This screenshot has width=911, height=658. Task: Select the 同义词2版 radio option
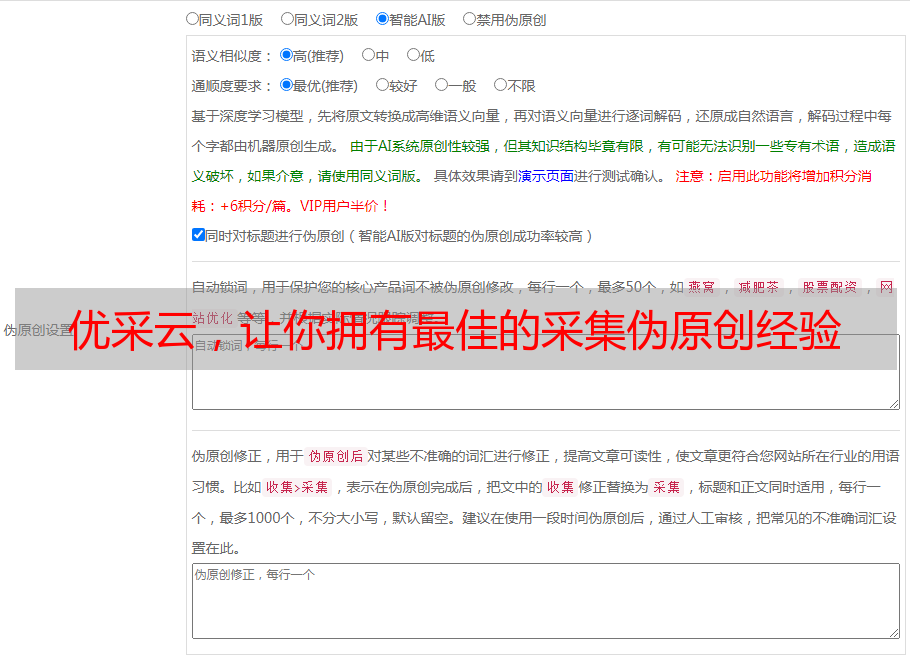[287, 19]
